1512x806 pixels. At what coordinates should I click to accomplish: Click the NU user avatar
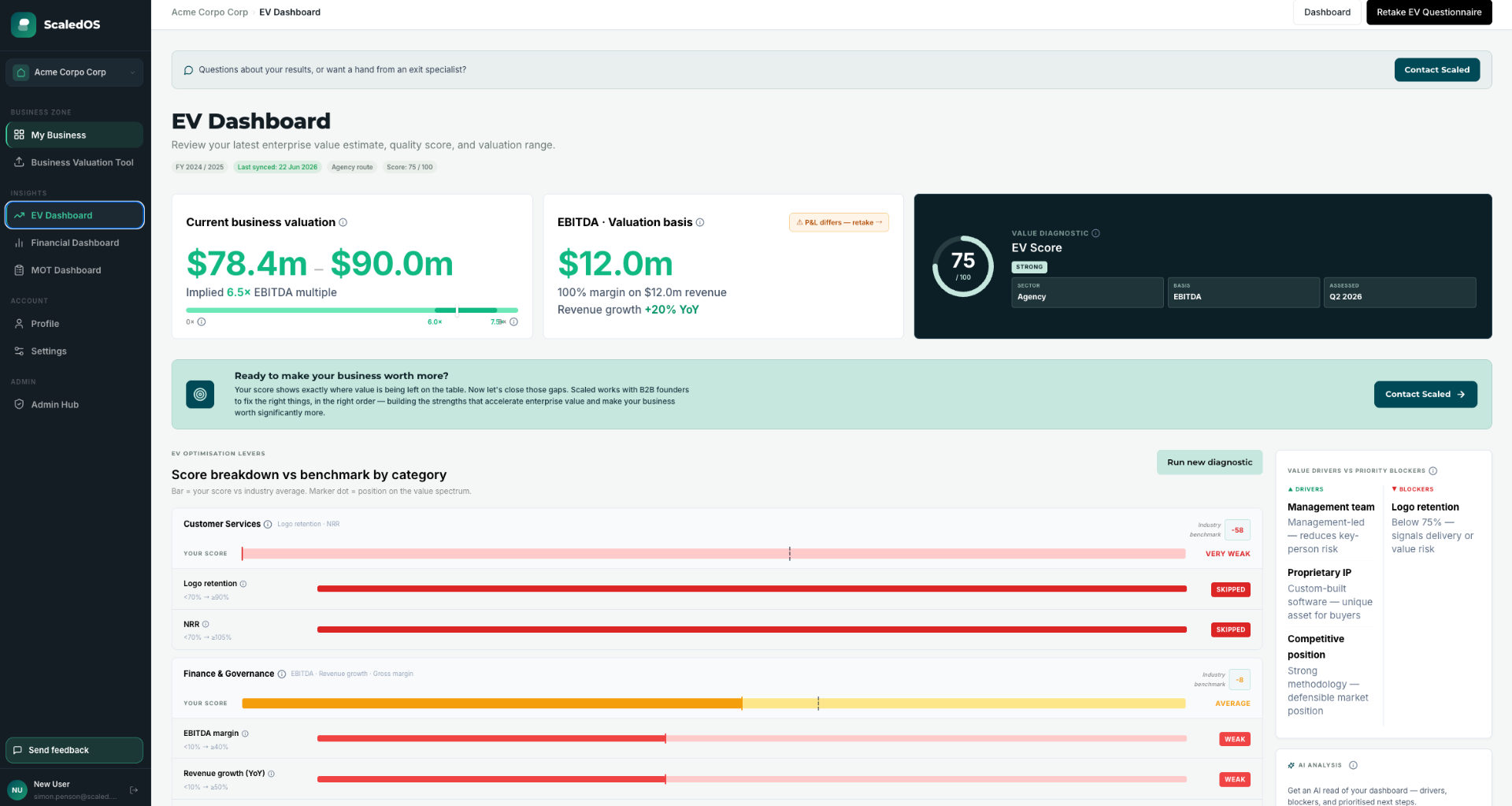(17, 790)
